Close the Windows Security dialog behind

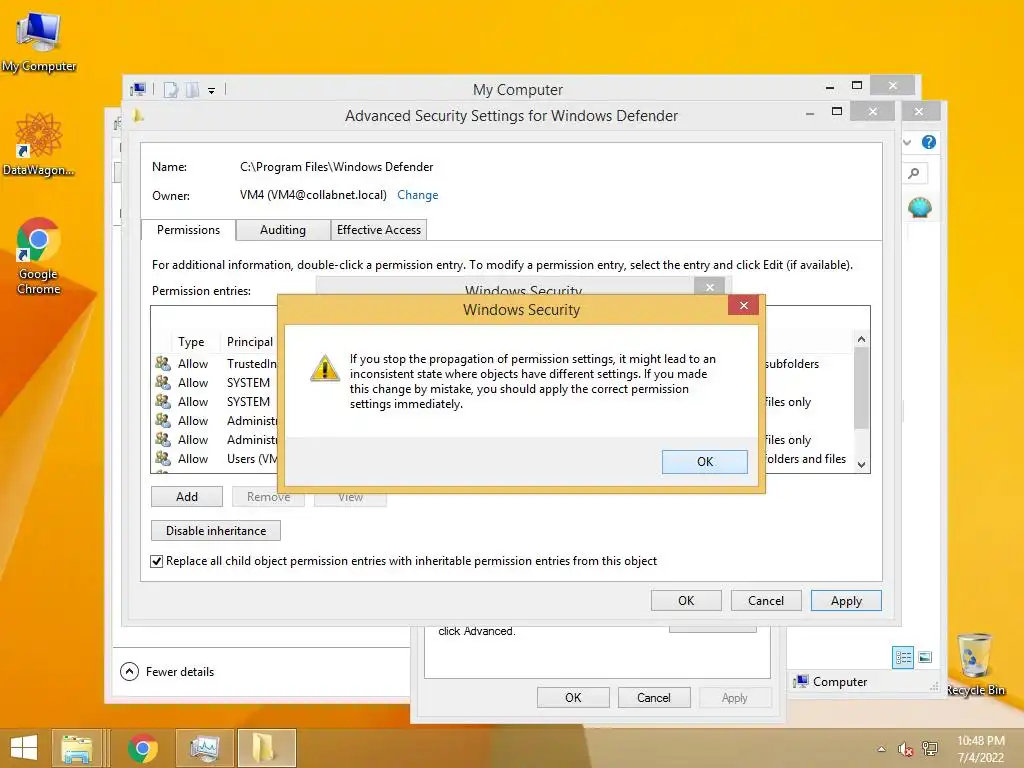point(710,286)
